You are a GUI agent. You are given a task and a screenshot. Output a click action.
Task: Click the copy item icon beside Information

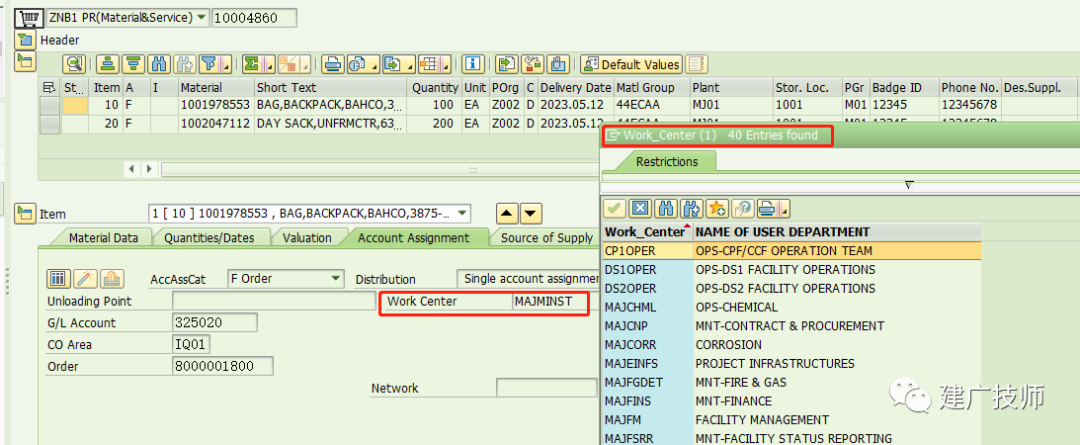click(x=507, y=64)
